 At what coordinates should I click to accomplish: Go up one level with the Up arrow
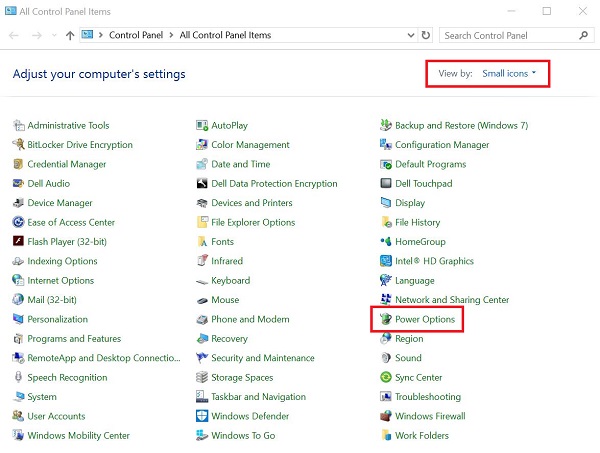(x=69, y=35)
